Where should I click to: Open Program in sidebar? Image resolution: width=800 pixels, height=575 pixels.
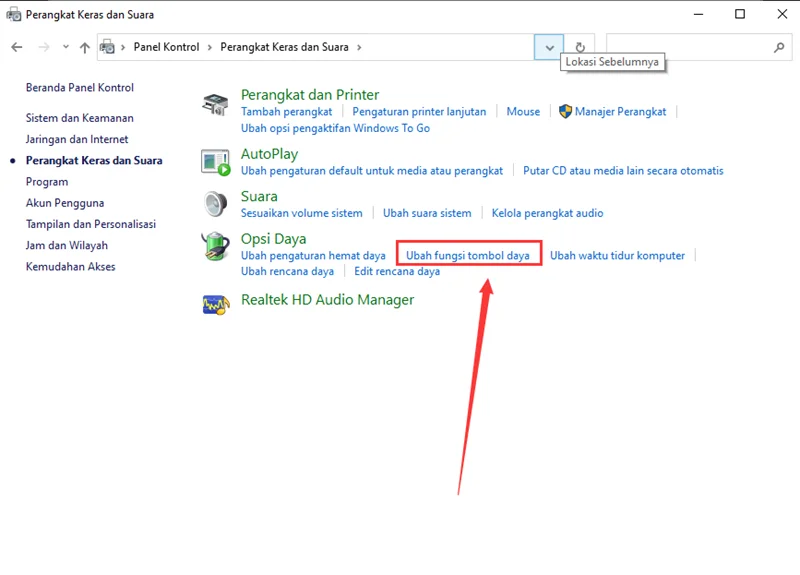[47, 182]
